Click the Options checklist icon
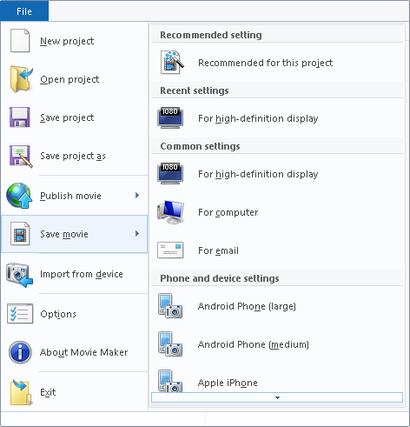 pyautogui.click(x=20, y=314)
